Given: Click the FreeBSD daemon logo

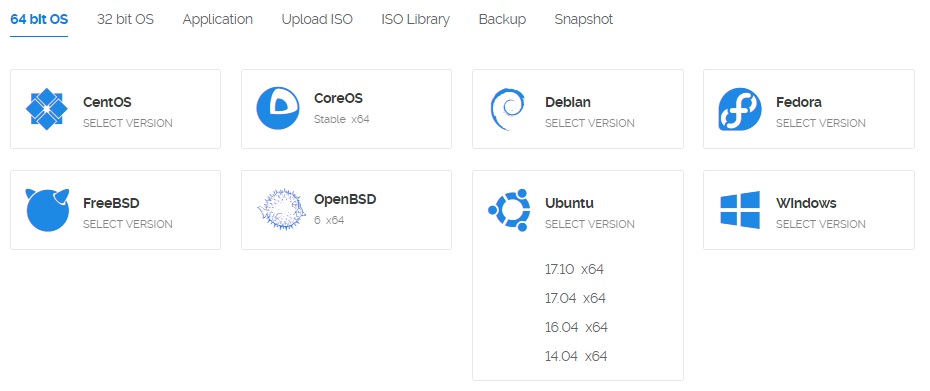Looking at the screenshot, I should [x=47, y=210].
